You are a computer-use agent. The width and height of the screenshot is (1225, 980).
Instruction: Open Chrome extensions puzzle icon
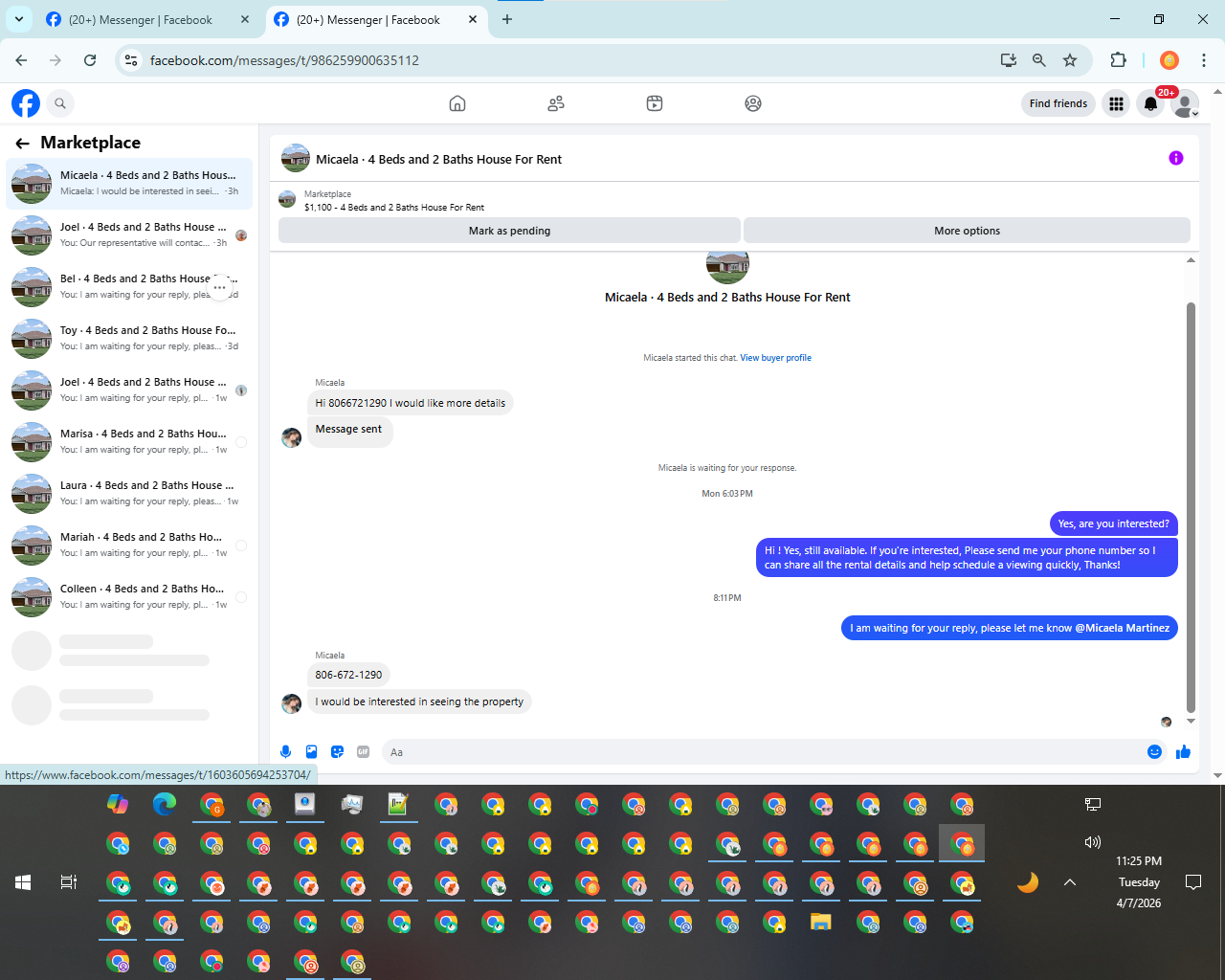(x=1118, y=60)
